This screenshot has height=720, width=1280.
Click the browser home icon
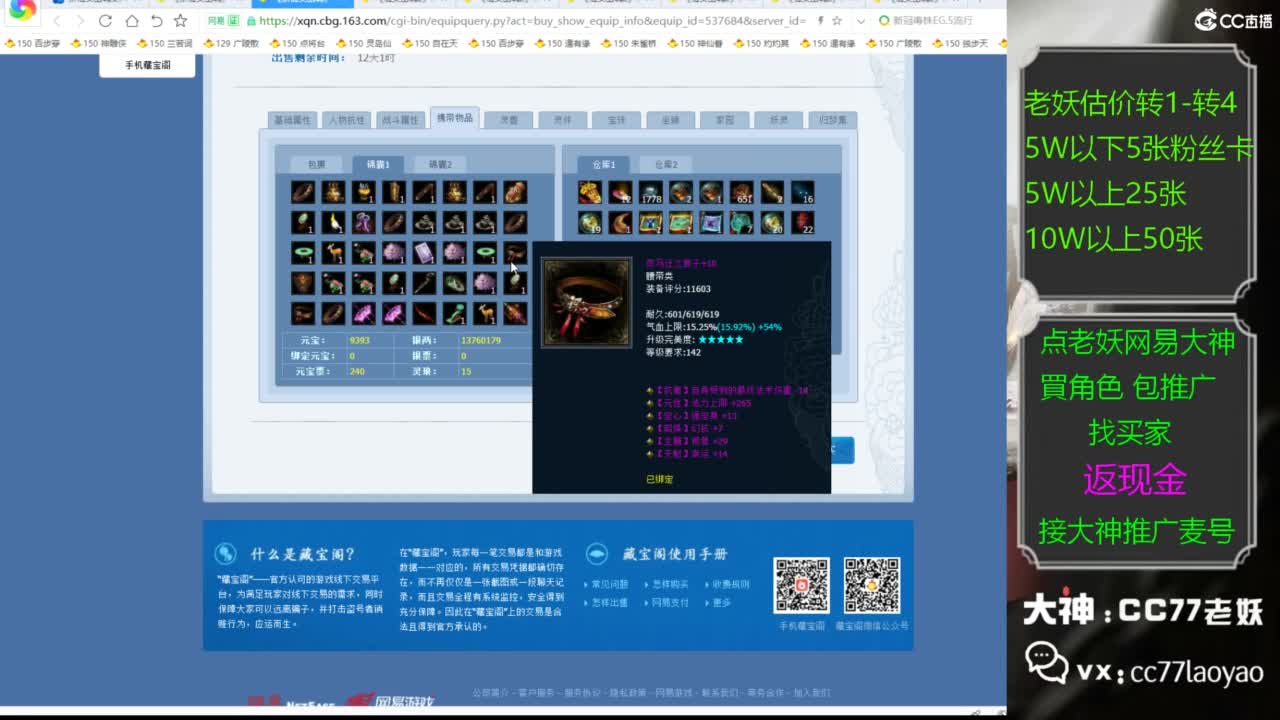coord(131,21)
